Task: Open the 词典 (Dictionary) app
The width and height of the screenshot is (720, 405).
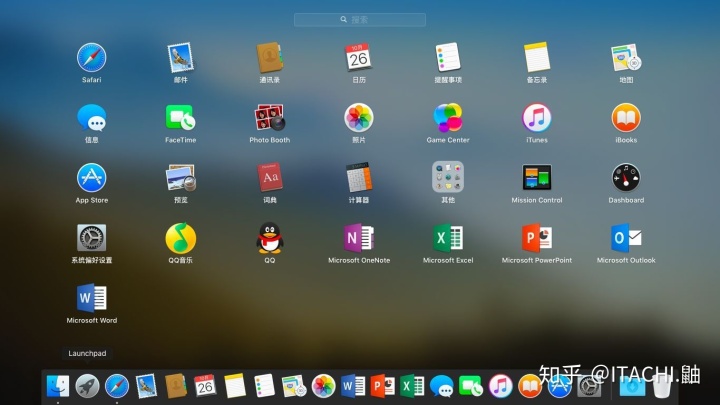Action: (270, 178)
